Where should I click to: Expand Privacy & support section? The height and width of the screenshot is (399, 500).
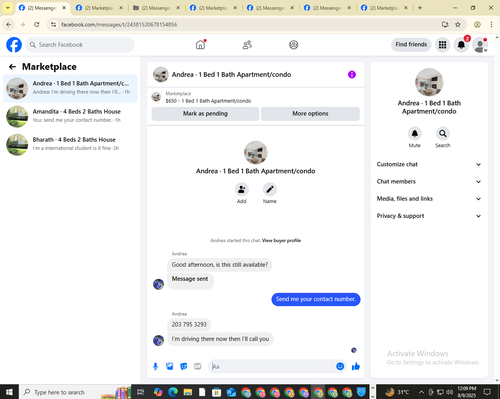429,216
